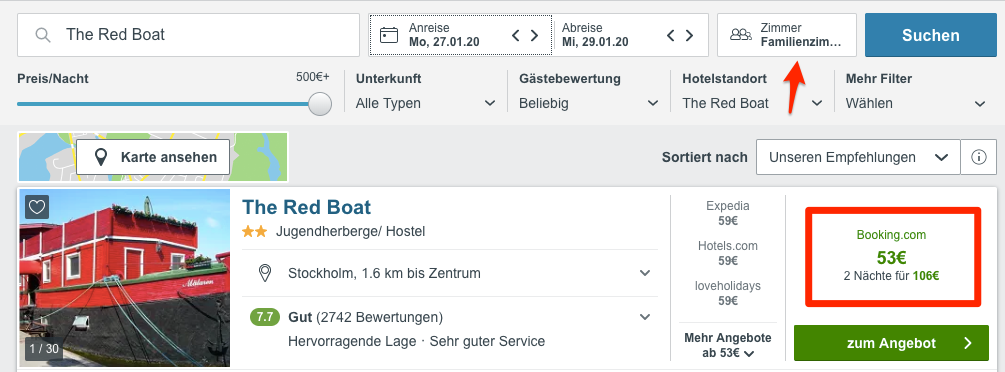Move the Anreise date to the previous day
Image resolution: width=1005 pixels, height=372 pixels.
coord(516,35)
